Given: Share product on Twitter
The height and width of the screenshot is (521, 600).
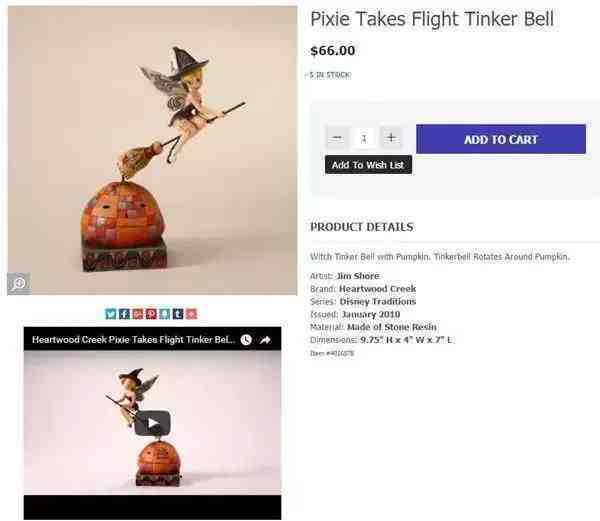Looking at the screenshot, I should (111, 314).
